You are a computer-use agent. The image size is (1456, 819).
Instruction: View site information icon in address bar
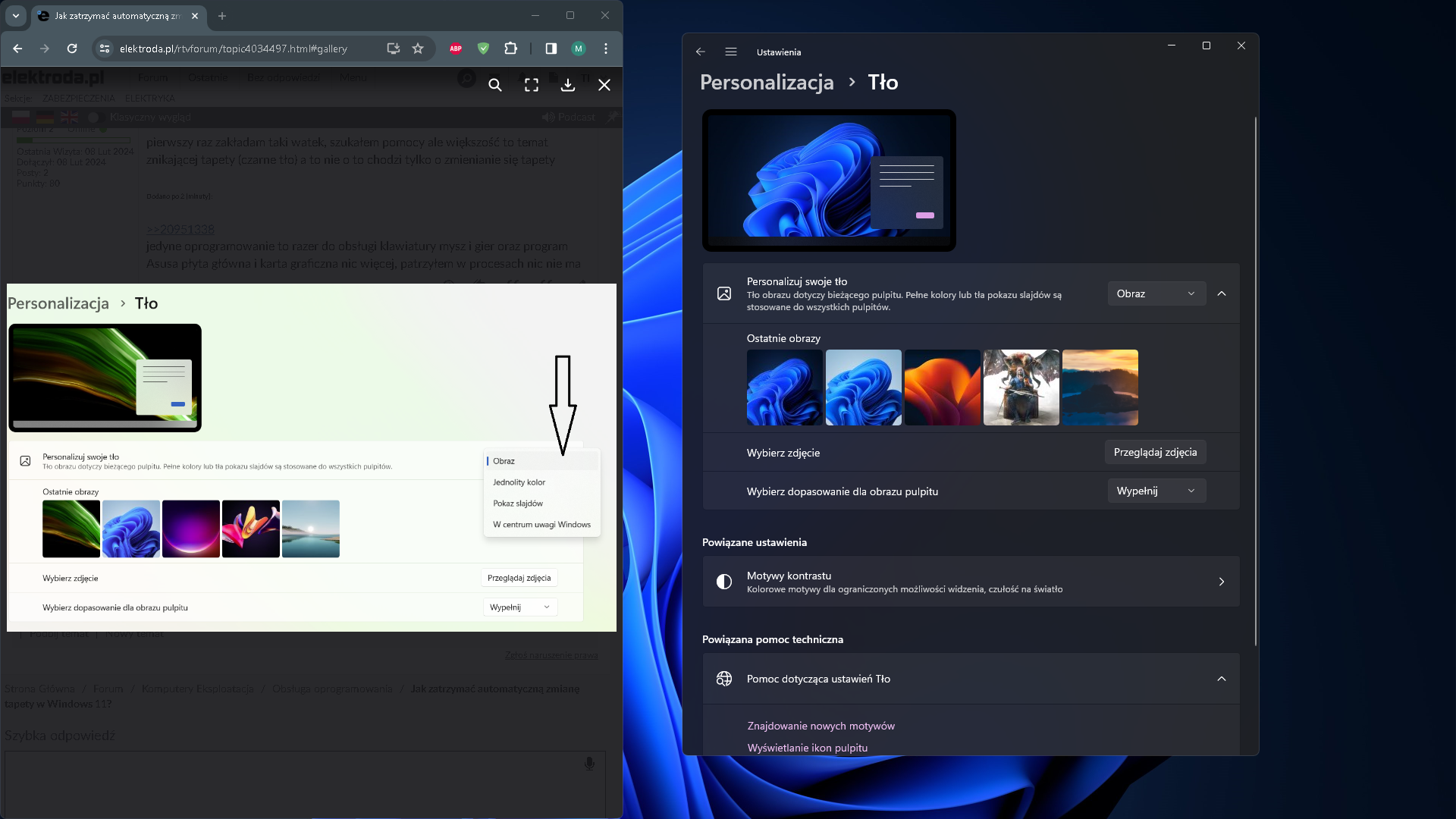point(105,49)
